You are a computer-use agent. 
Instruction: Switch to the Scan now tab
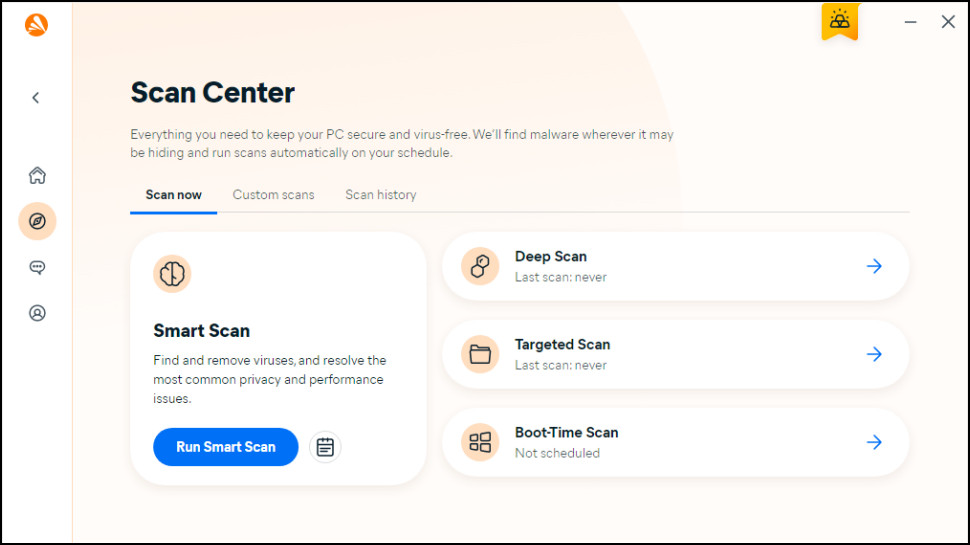click(173, 195)
